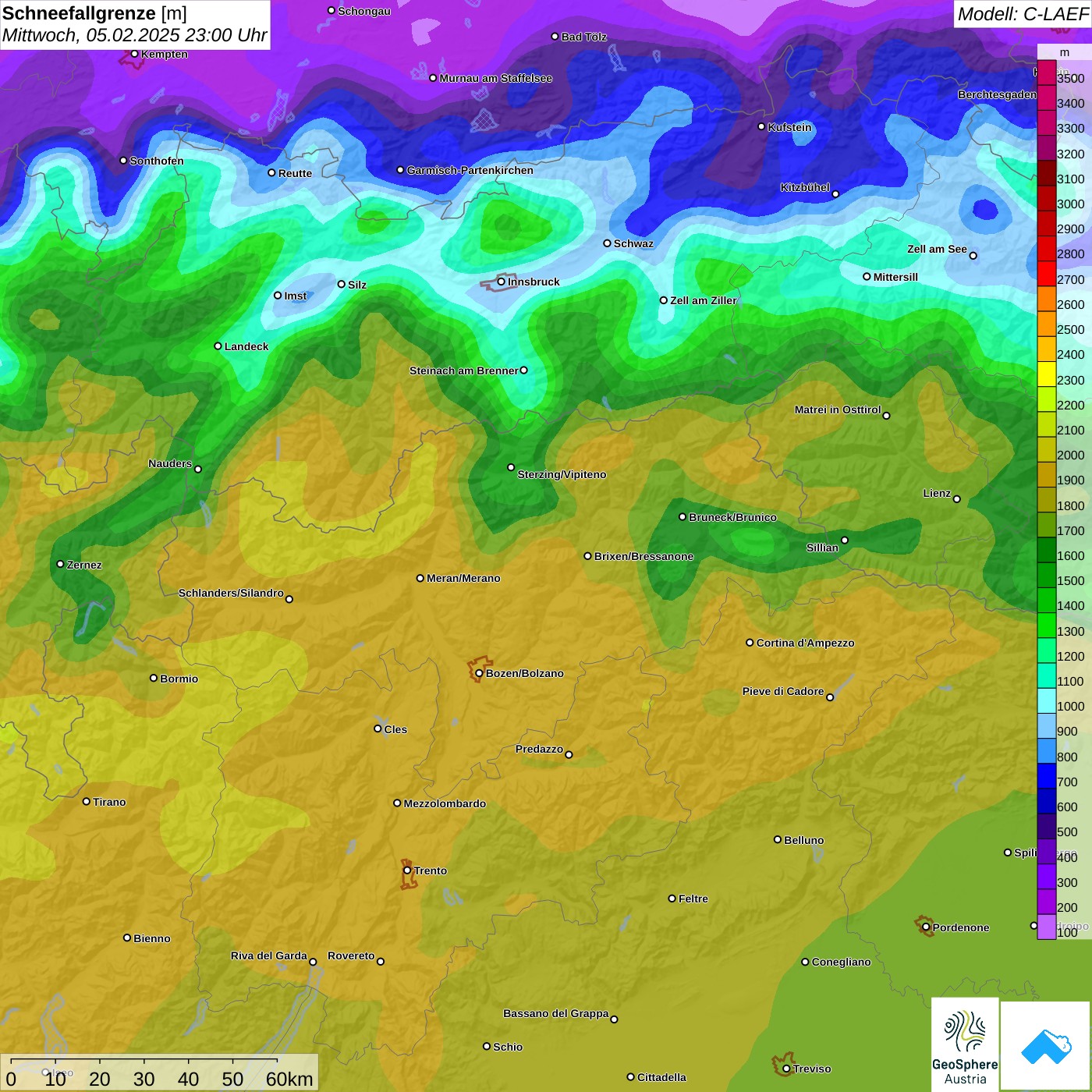Select the Innsbruck city marker dot
This screenshot has height=1092, width=1092.
pyautogui.click(x=502, y=282)
